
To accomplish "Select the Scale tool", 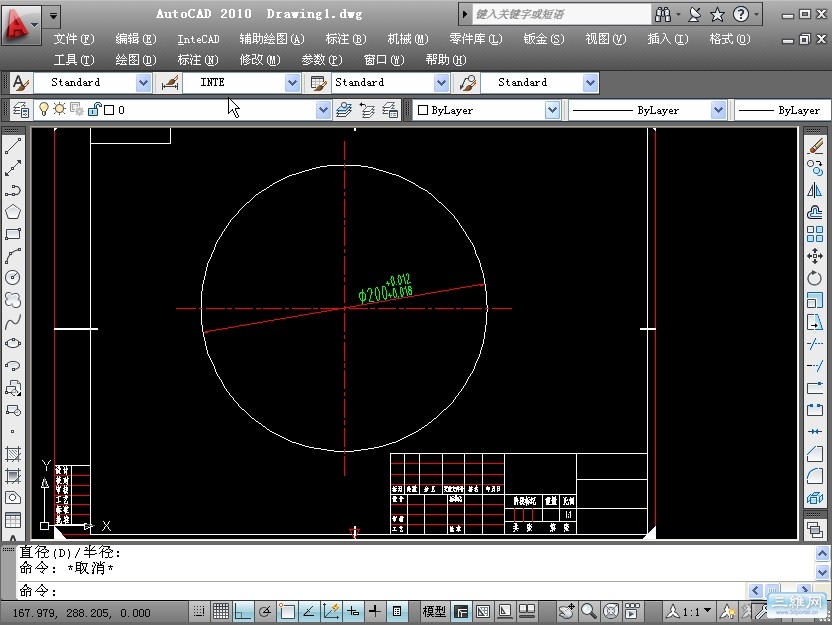I will 815,300.
